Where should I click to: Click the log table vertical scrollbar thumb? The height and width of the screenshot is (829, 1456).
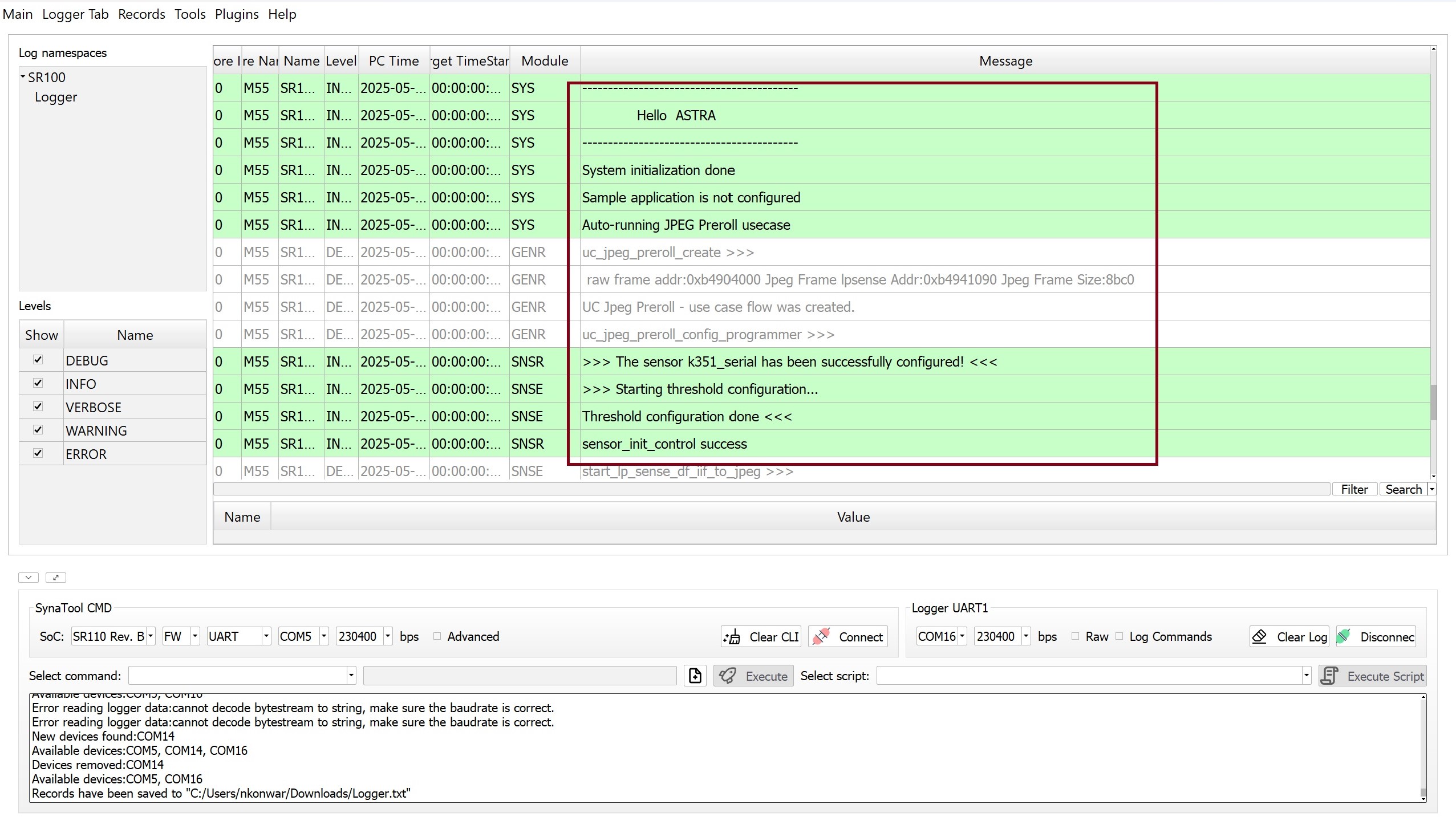(x=1433, y=402)
